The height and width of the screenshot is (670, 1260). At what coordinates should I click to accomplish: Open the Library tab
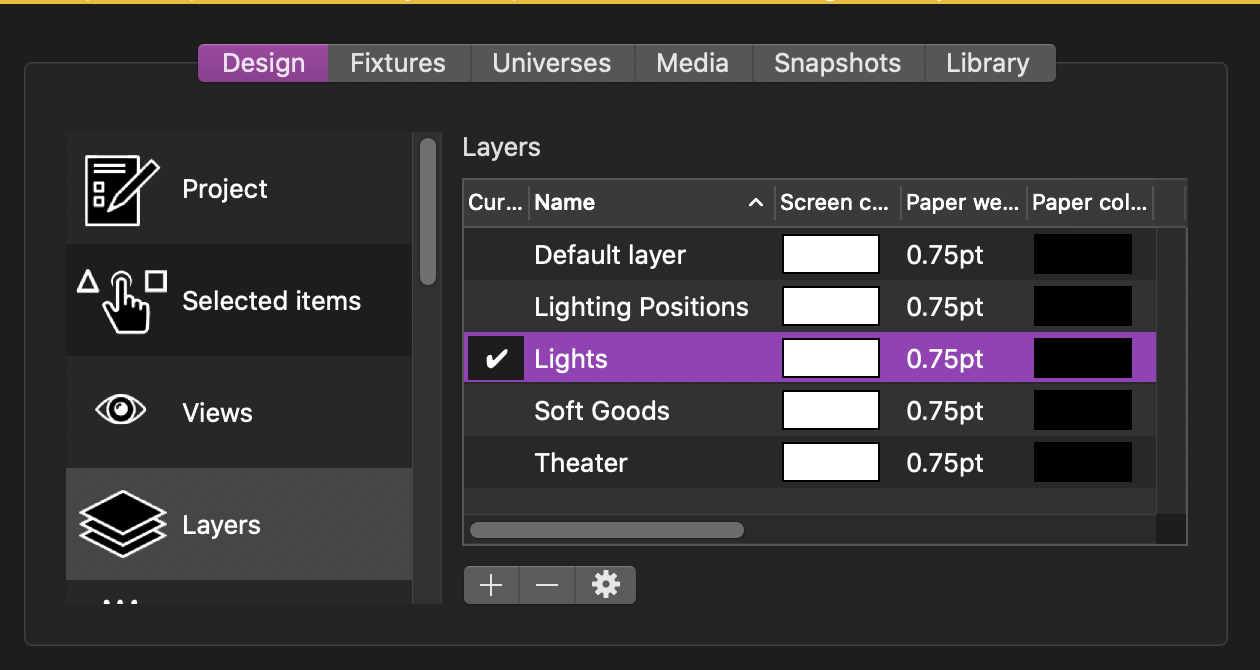pyautogui.click(x=988, y=63)
